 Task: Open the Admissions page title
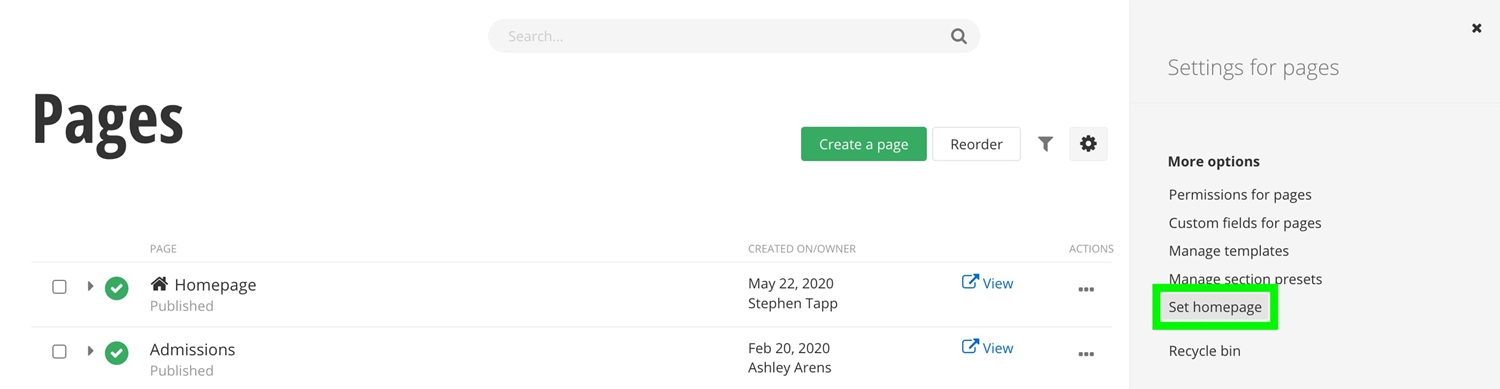point(192,350)
